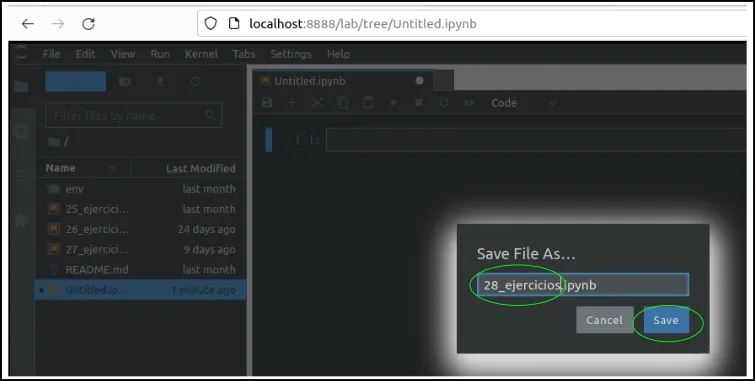The image size is (755, 381).
Task: Close the Untitled.ipynb tab via its dot
Action: tap(419, 81)
